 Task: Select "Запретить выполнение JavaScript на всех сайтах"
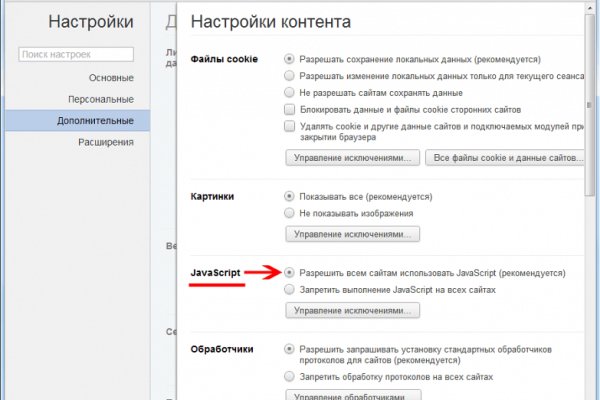click(290, 289)
